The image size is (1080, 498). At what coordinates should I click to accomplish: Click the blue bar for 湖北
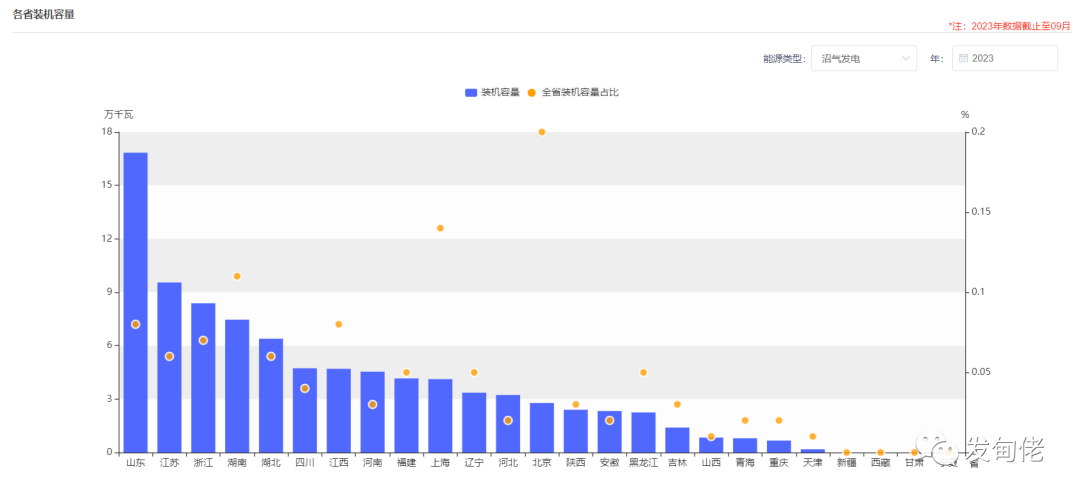coord(271,395)
